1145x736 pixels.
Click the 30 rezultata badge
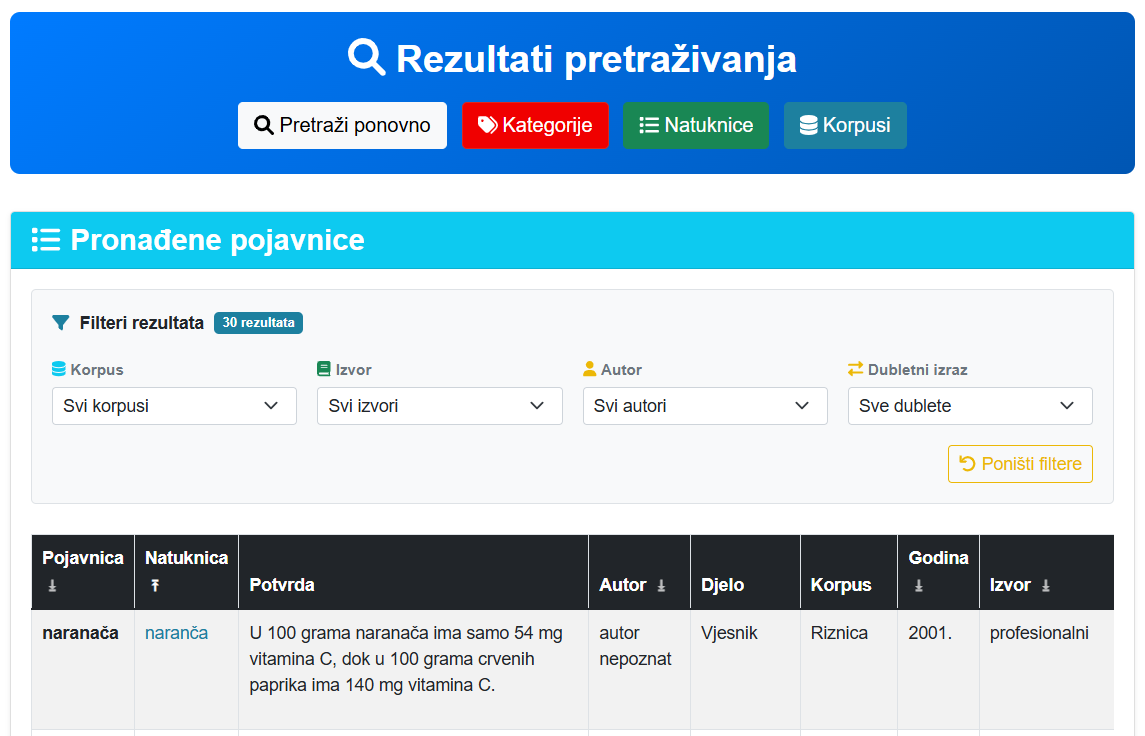pos(258,323)
